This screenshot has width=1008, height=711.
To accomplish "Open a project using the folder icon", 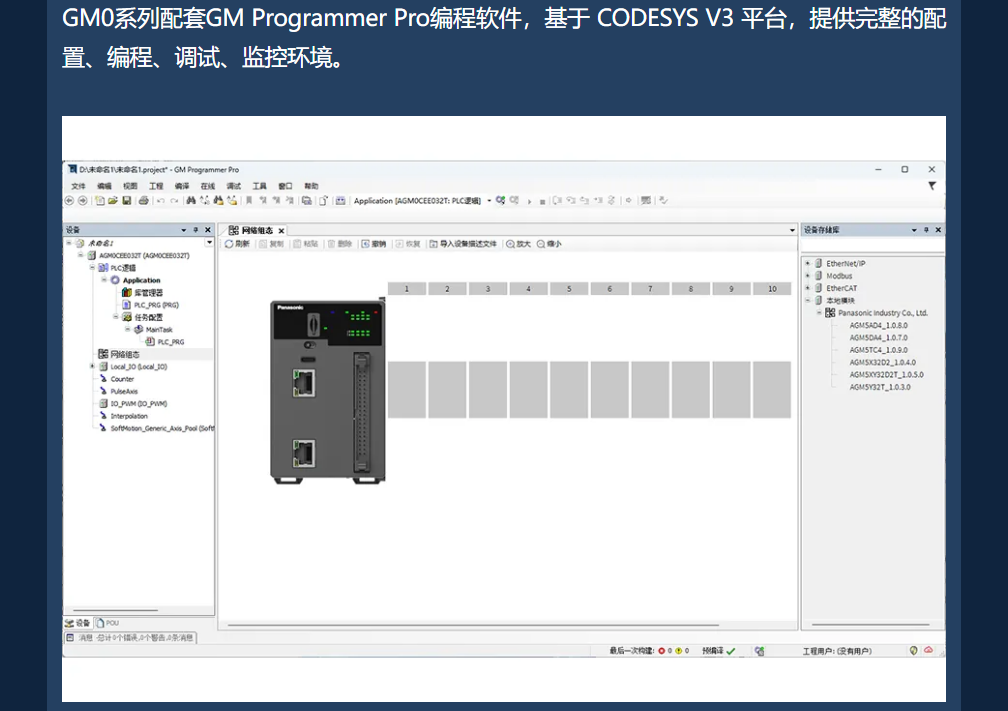I will coord(113,201).
